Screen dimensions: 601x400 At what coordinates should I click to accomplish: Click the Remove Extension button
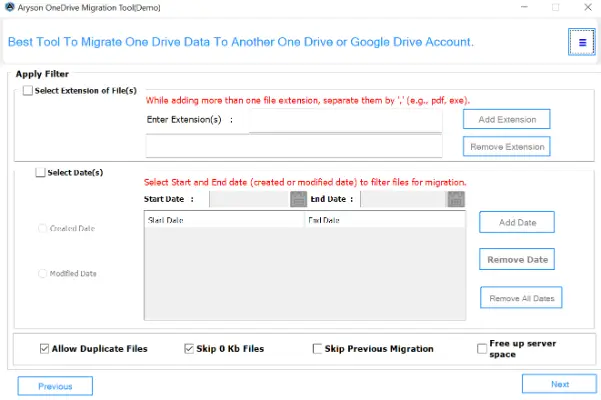click(507, 147)
